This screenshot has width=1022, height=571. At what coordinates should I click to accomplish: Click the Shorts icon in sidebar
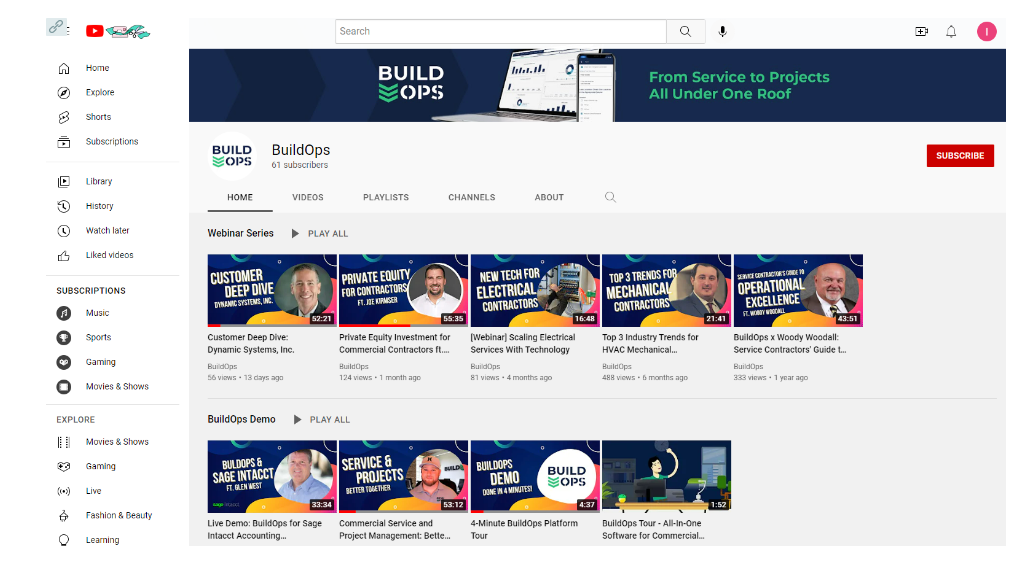coord(63,117)
